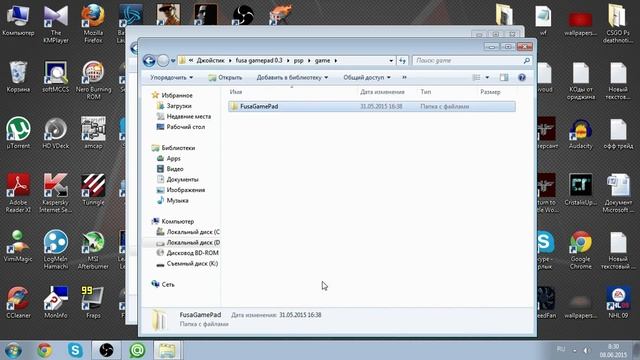This screenshot has height=360, width=640.
Task: Select the Fraps desktop icon
Action: 93,302
